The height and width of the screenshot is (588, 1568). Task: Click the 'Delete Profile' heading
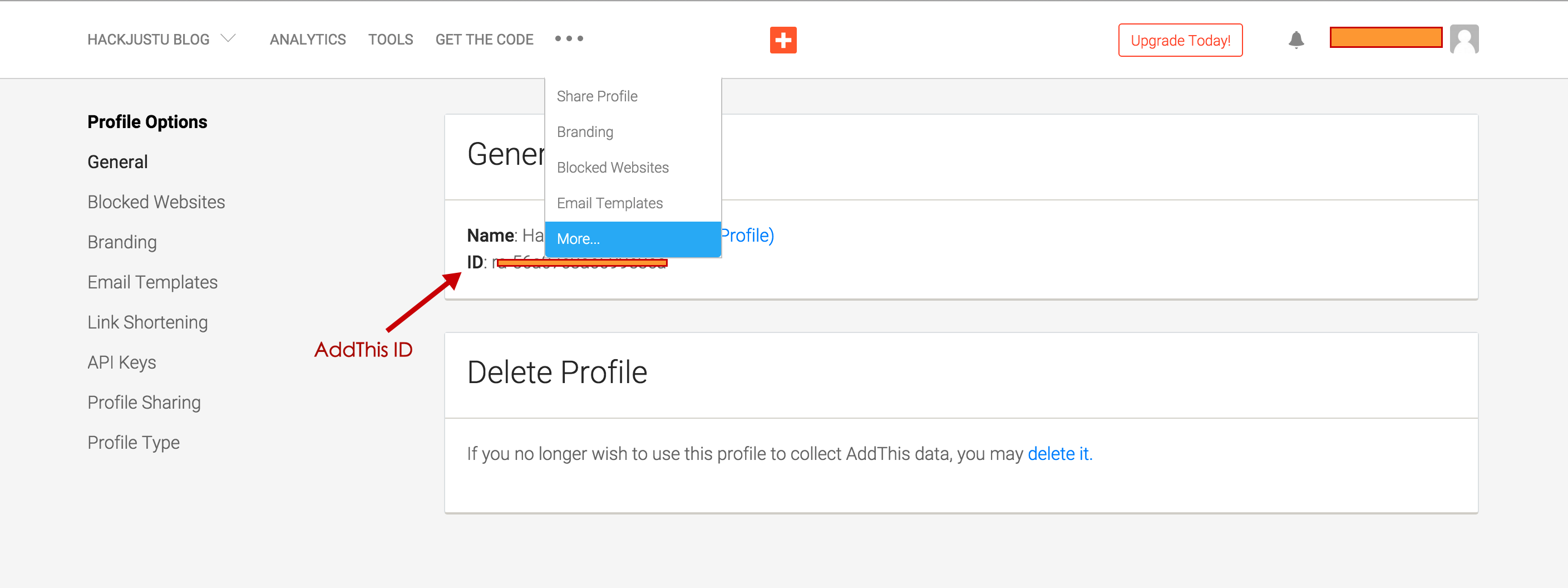click(557, 373)
